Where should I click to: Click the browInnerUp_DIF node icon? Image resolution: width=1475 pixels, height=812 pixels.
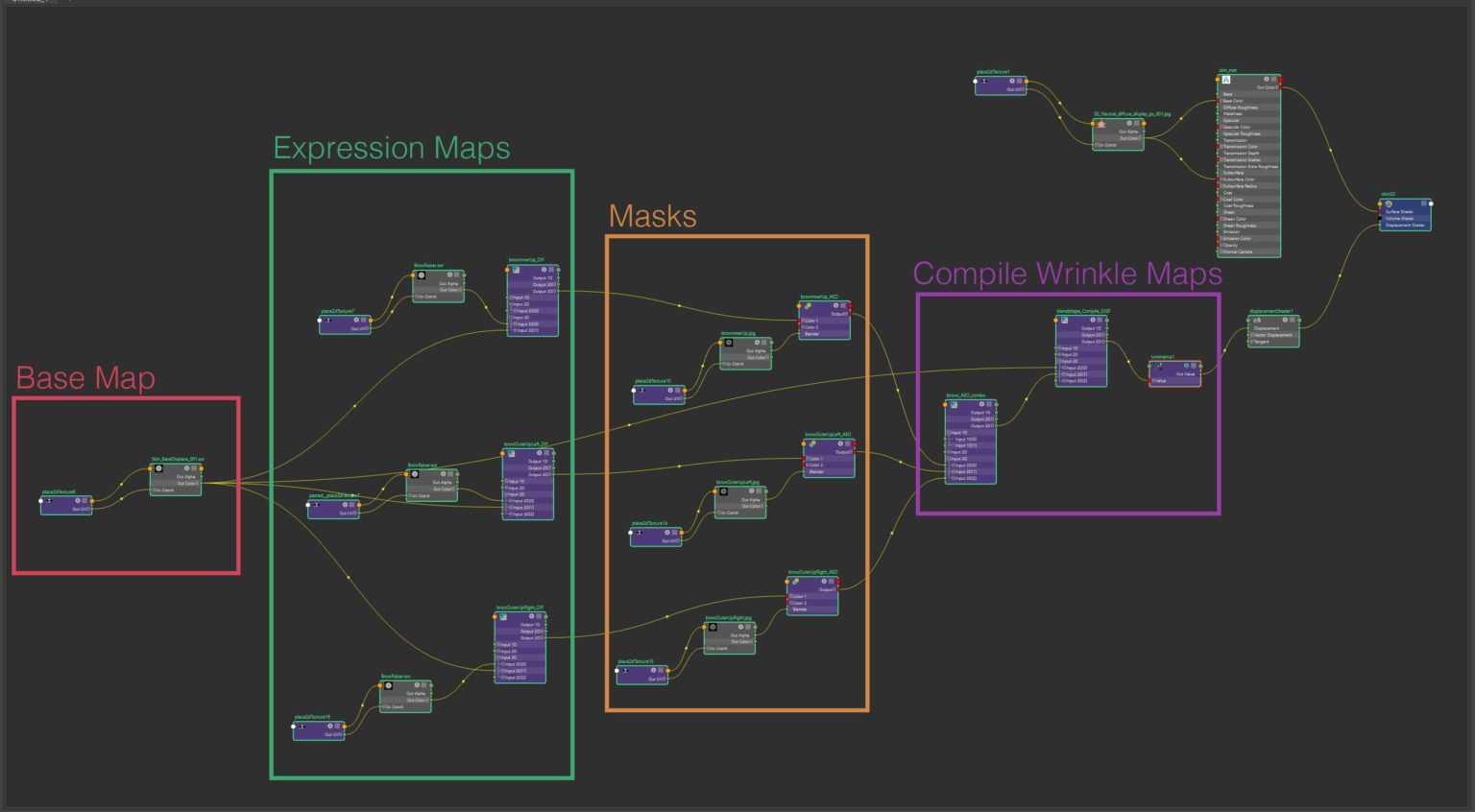(516, 270)
